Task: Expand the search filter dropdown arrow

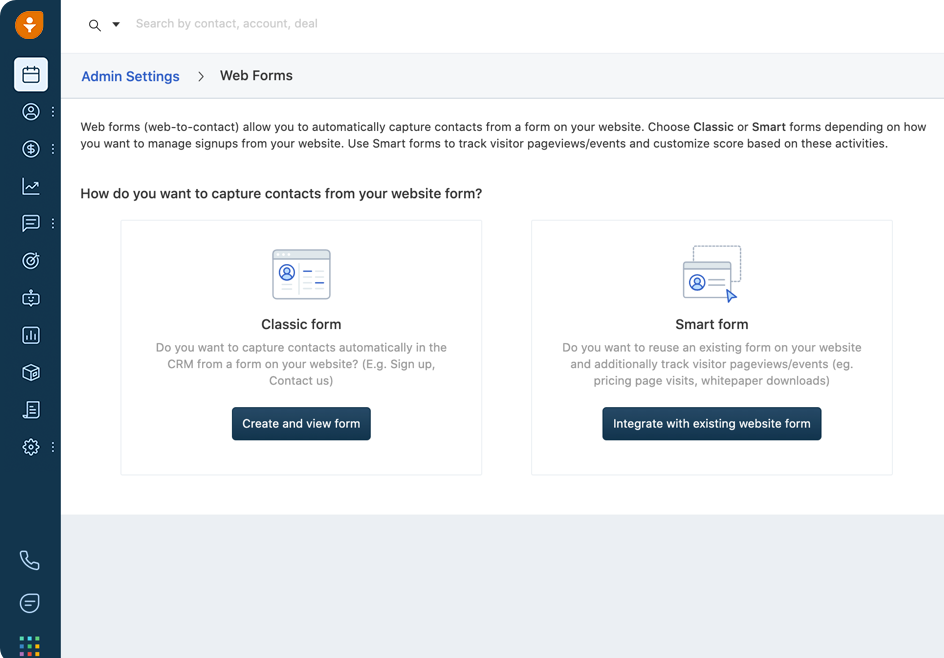Action: 116,24
